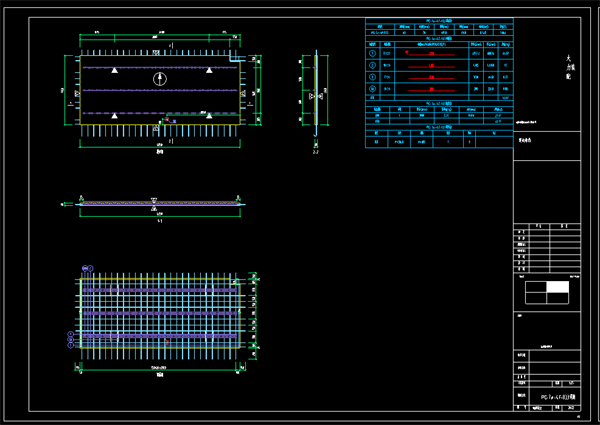Select the white filled quadrant of the key plan
The height and width of the screenshot is (425, 600).
click(558, 287)
